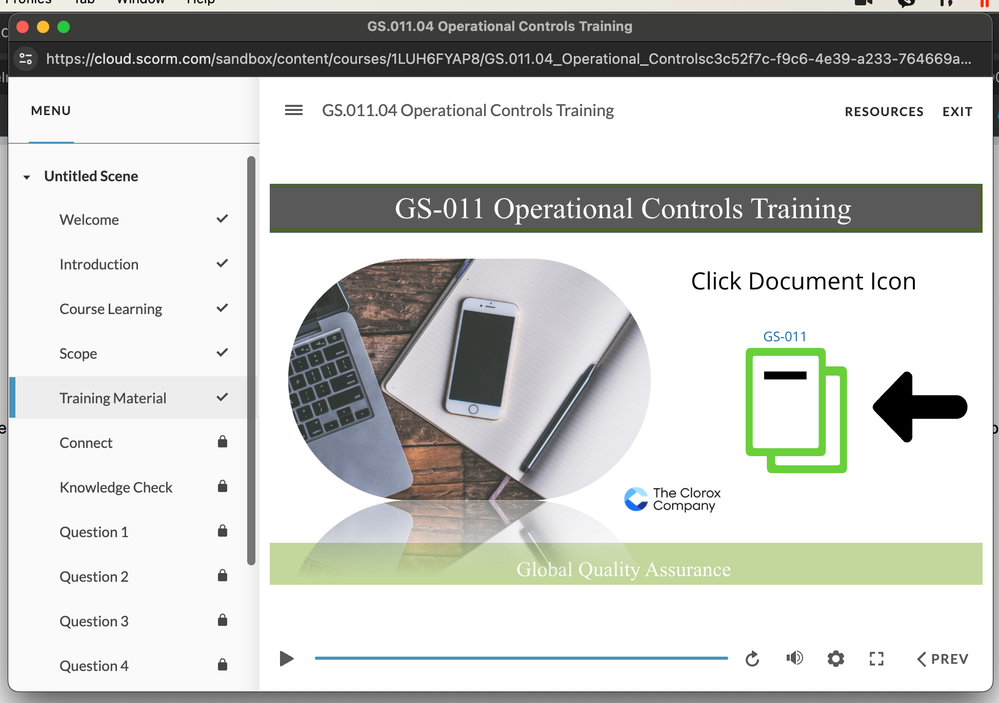Click the checkmark next to Training Material
The width and height of the screenshot is (999, 703).
[x=222, y=397]
